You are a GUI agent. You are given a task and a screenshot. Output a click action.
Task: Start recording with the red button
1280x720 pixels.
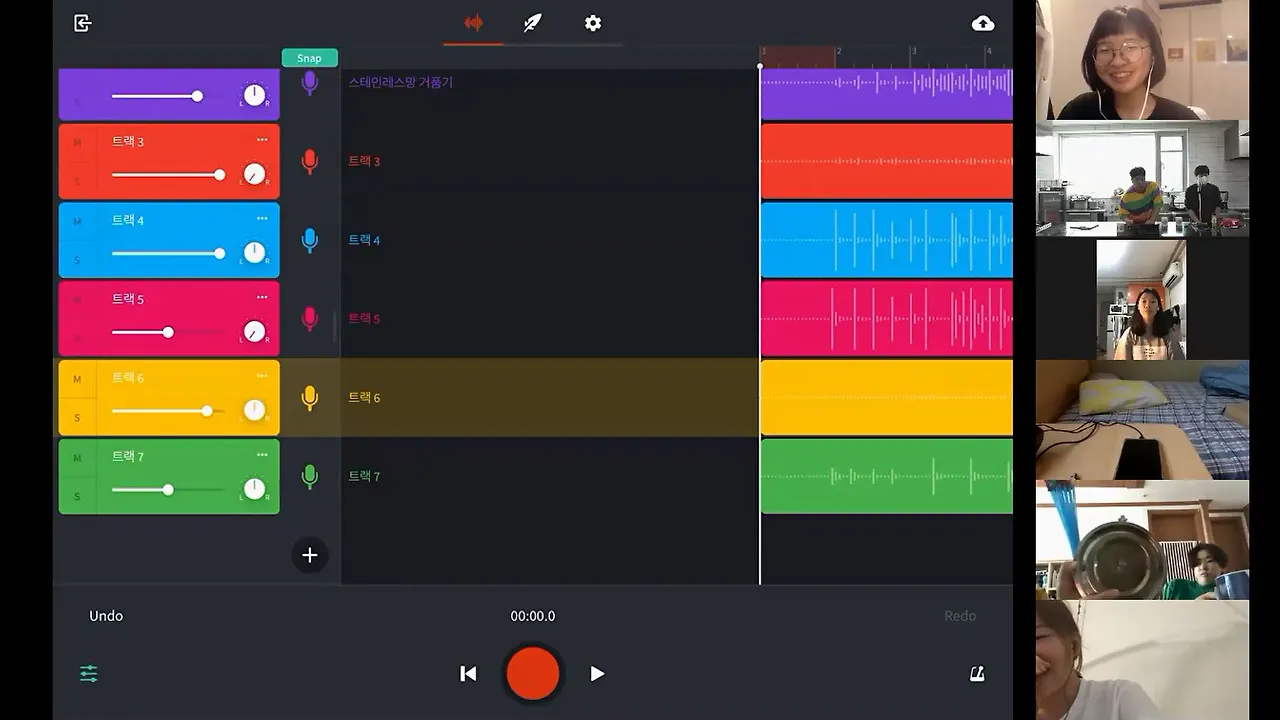(x=533, y=673)
